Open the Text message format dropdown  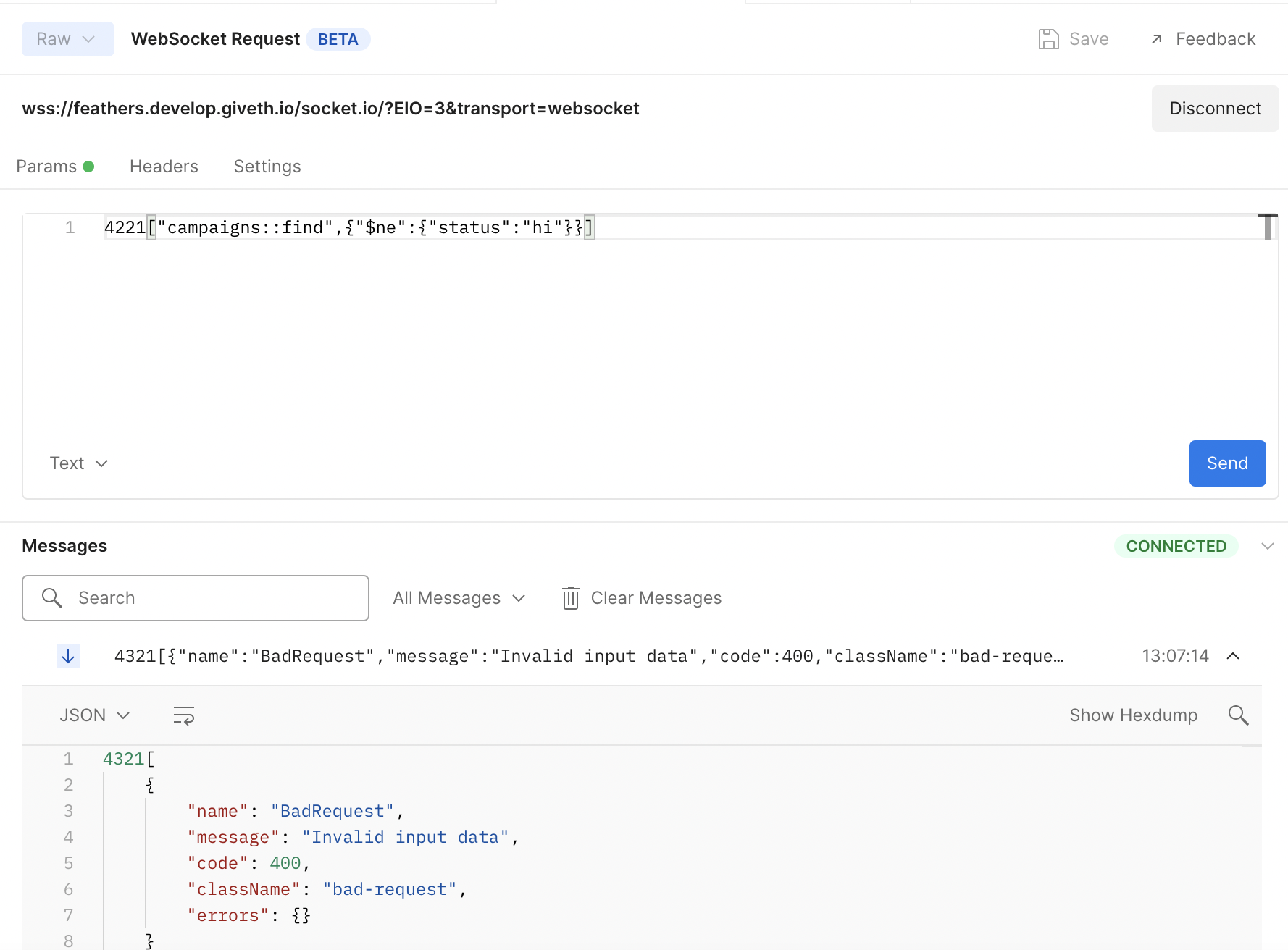(x=78, y=463)
